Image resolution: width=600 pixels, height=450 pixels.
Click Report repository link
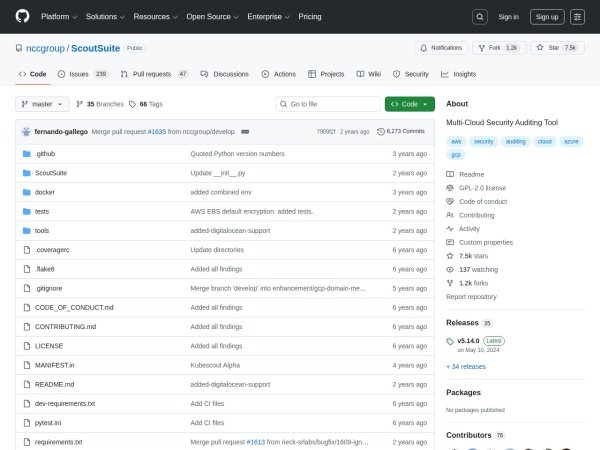point(471,297)
